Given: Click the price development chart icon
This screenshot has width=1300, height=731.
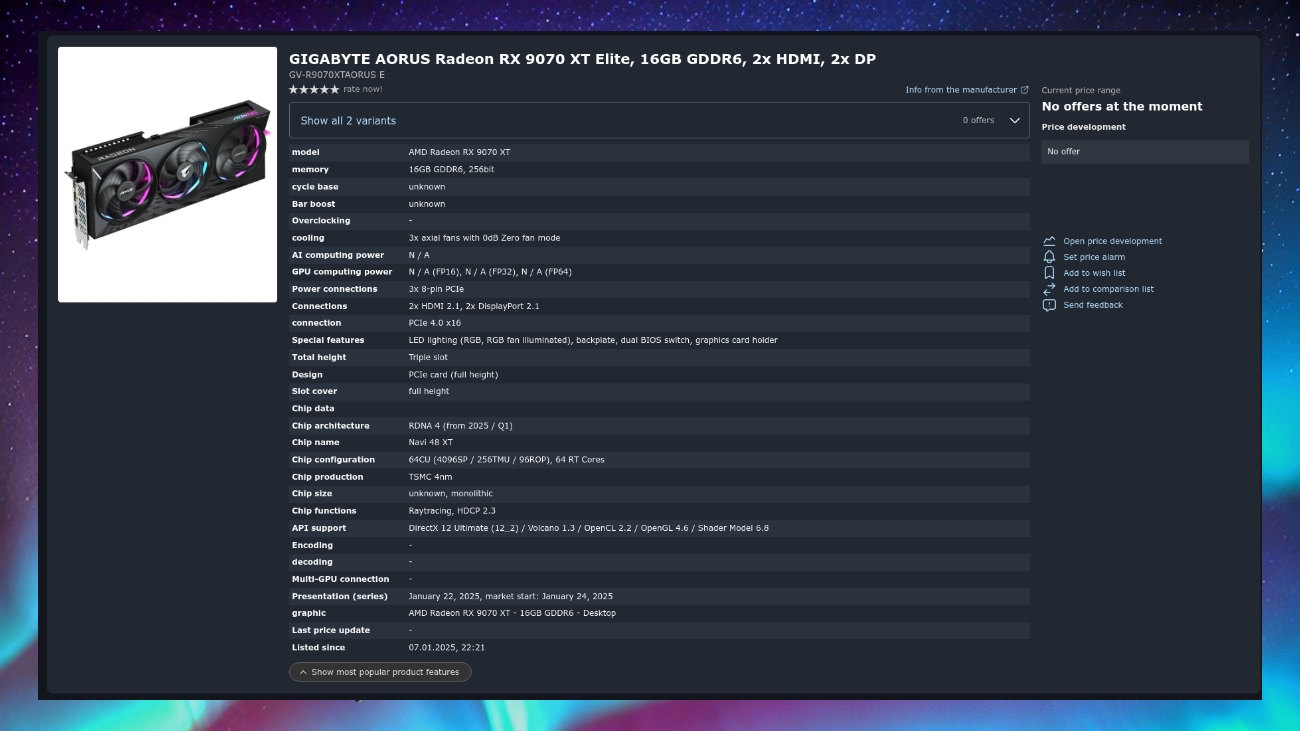Looking at the screenshot, I should 1049,241.
